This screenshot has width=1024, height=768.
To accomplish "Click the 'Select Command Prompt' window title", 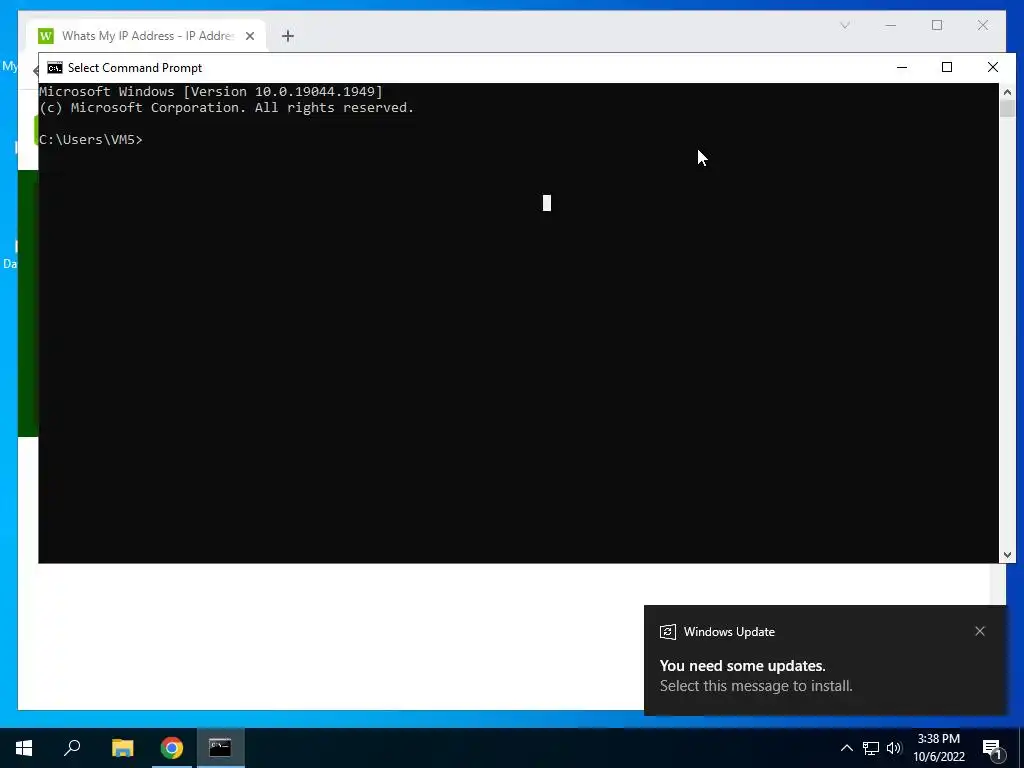I will coord(135,68).
